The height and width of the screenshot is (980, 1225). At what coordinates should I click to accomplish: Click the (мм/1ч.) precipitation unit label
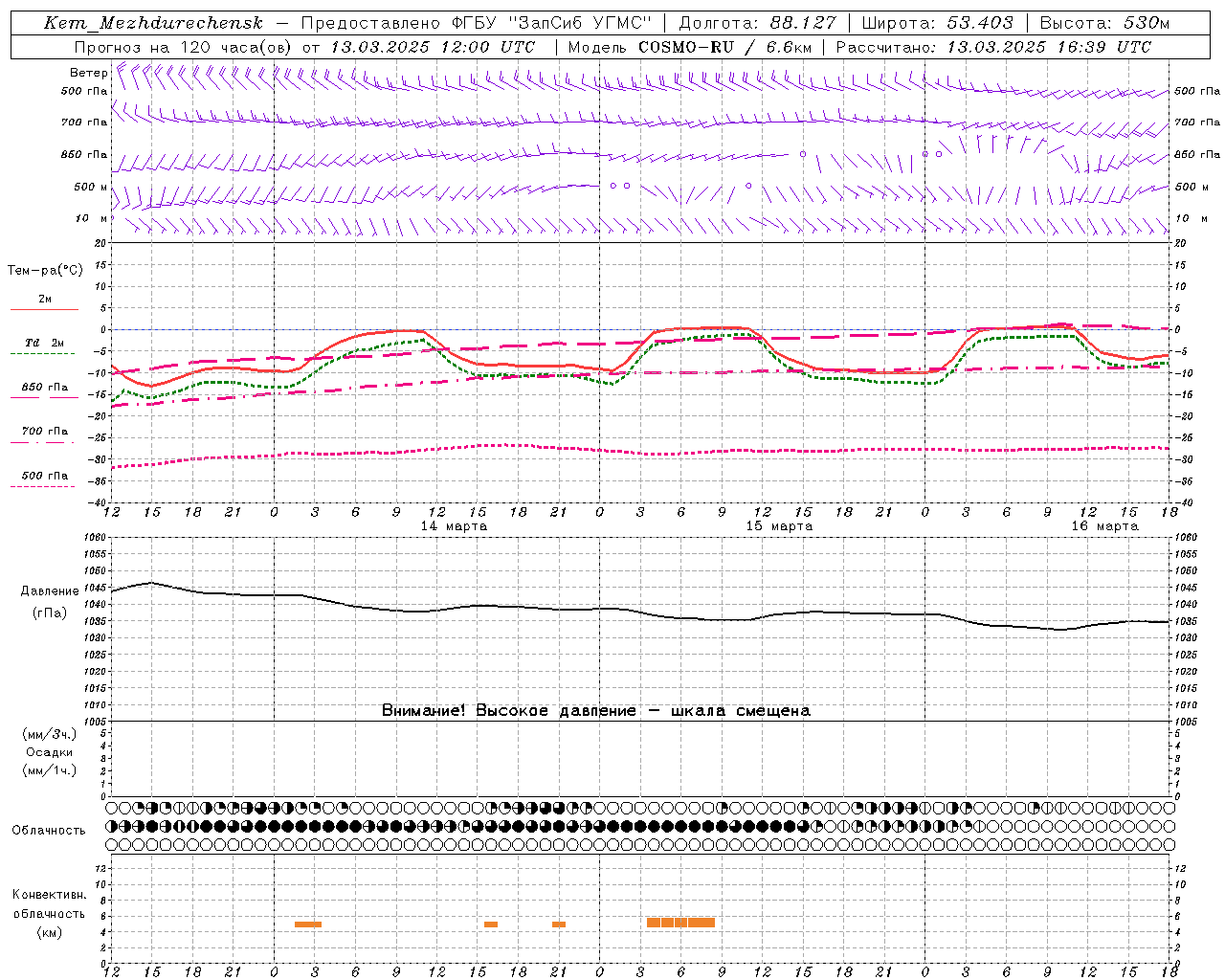(x=50, y=770)
